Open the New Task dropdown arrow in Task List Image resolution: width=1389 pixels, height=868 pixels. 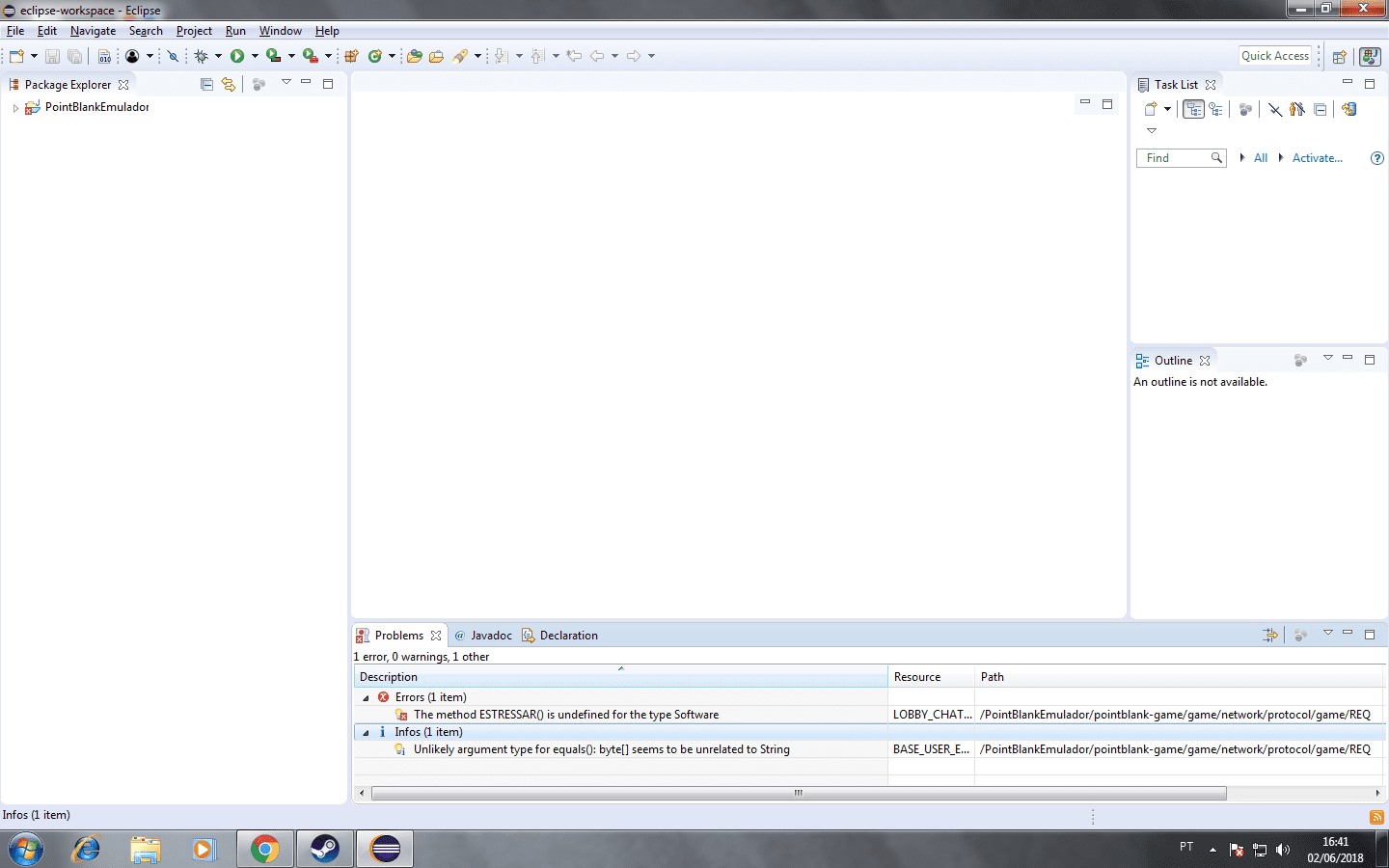[1167, 109]
